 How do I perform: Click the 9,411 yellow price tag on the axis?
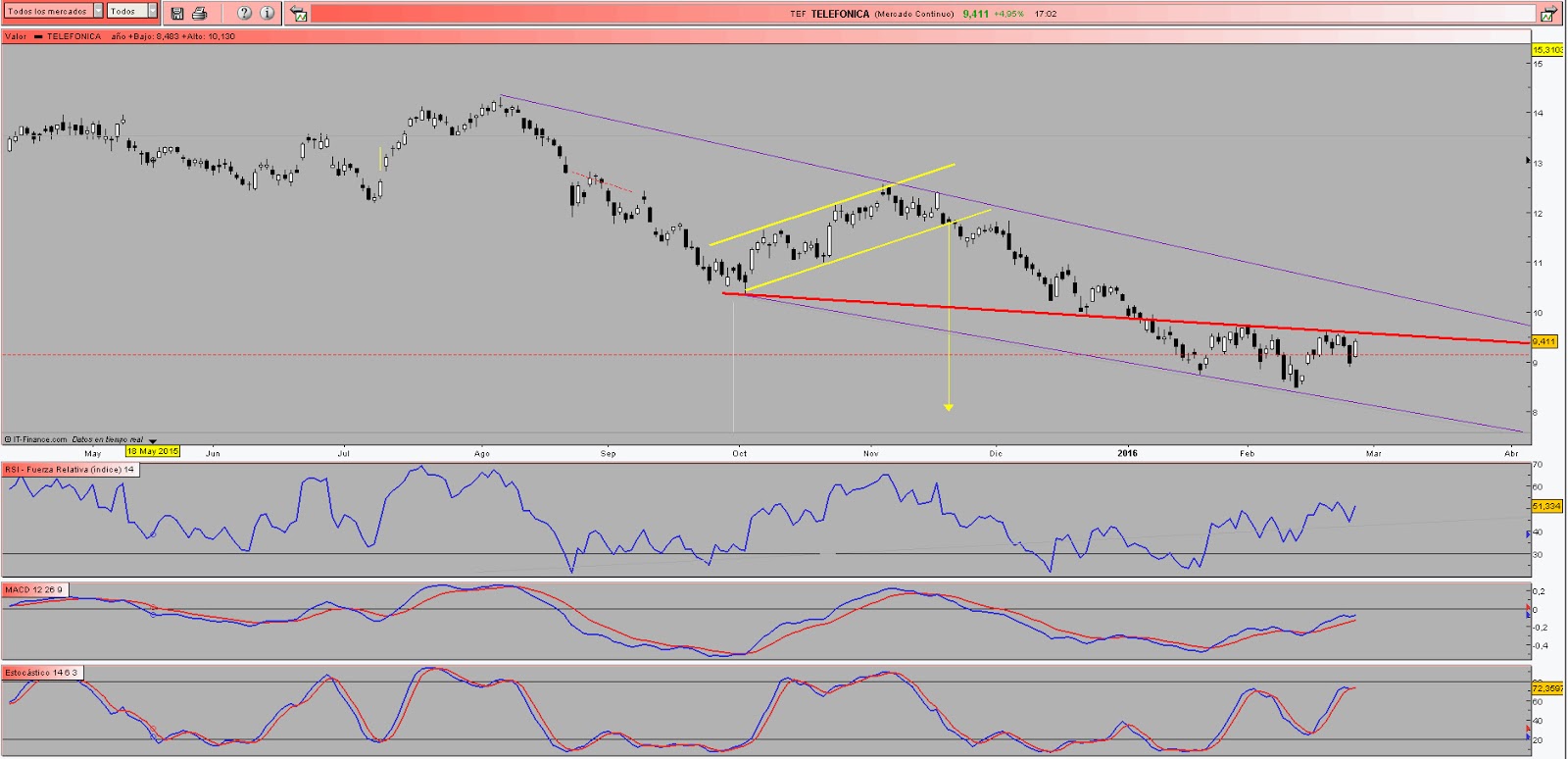coord(1543,341)
